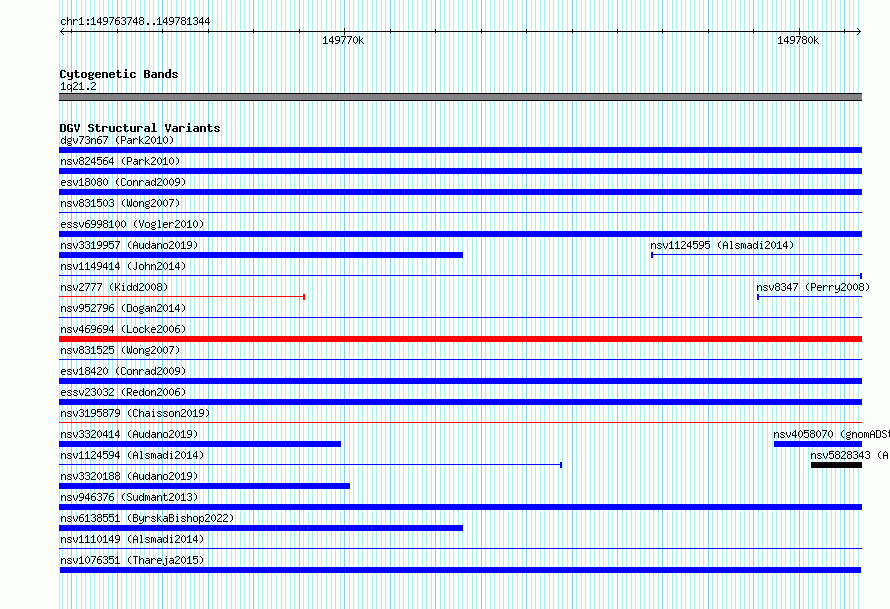Select nsv8347 (Perry2008) variant label
Screen dimensions: 890x609
[813, 287]
